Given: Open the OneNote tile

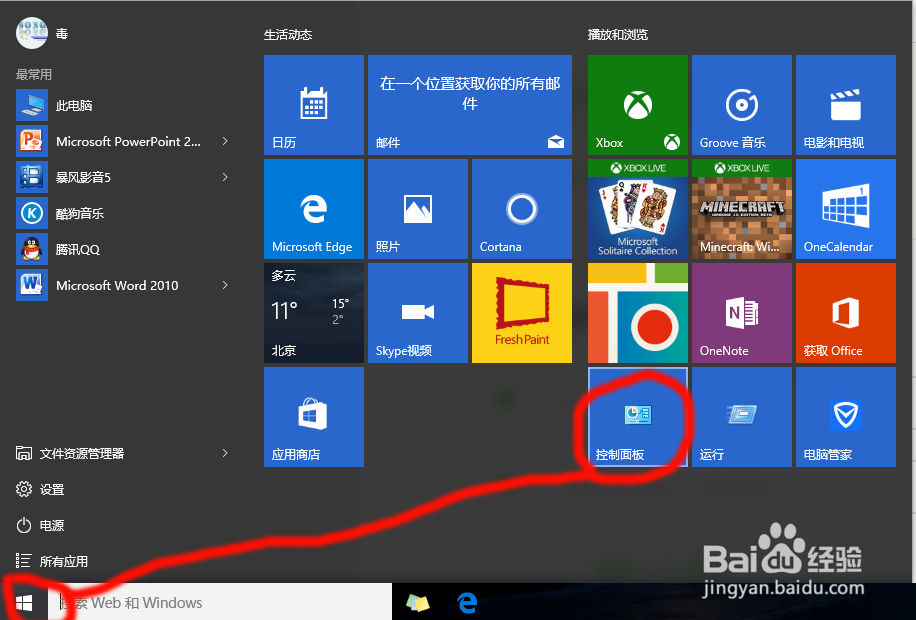Looking at the screenshot, I should click(x=741, y=313).
